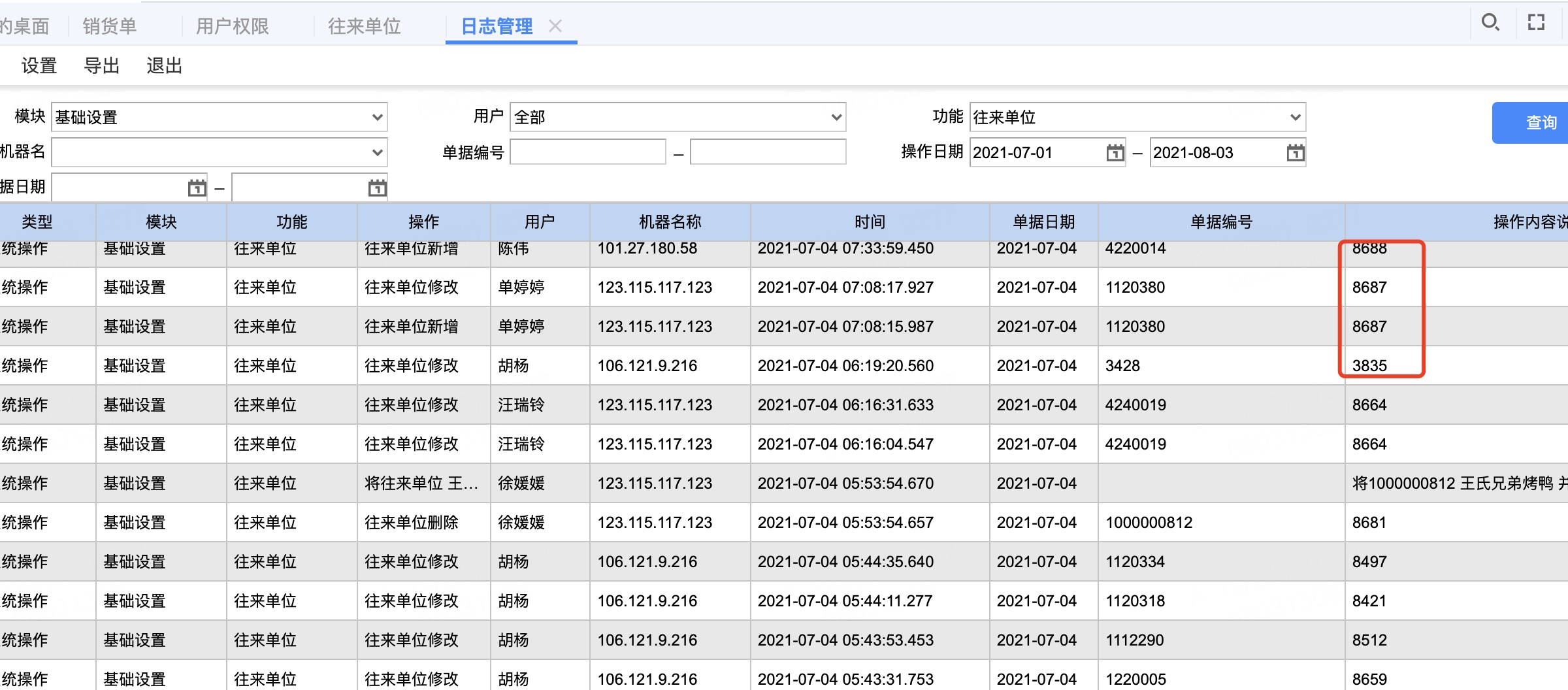Open calendar for 操作日期 end 2021-08-03
The width and height of the screenshot is (1568, 690).
1296,153
